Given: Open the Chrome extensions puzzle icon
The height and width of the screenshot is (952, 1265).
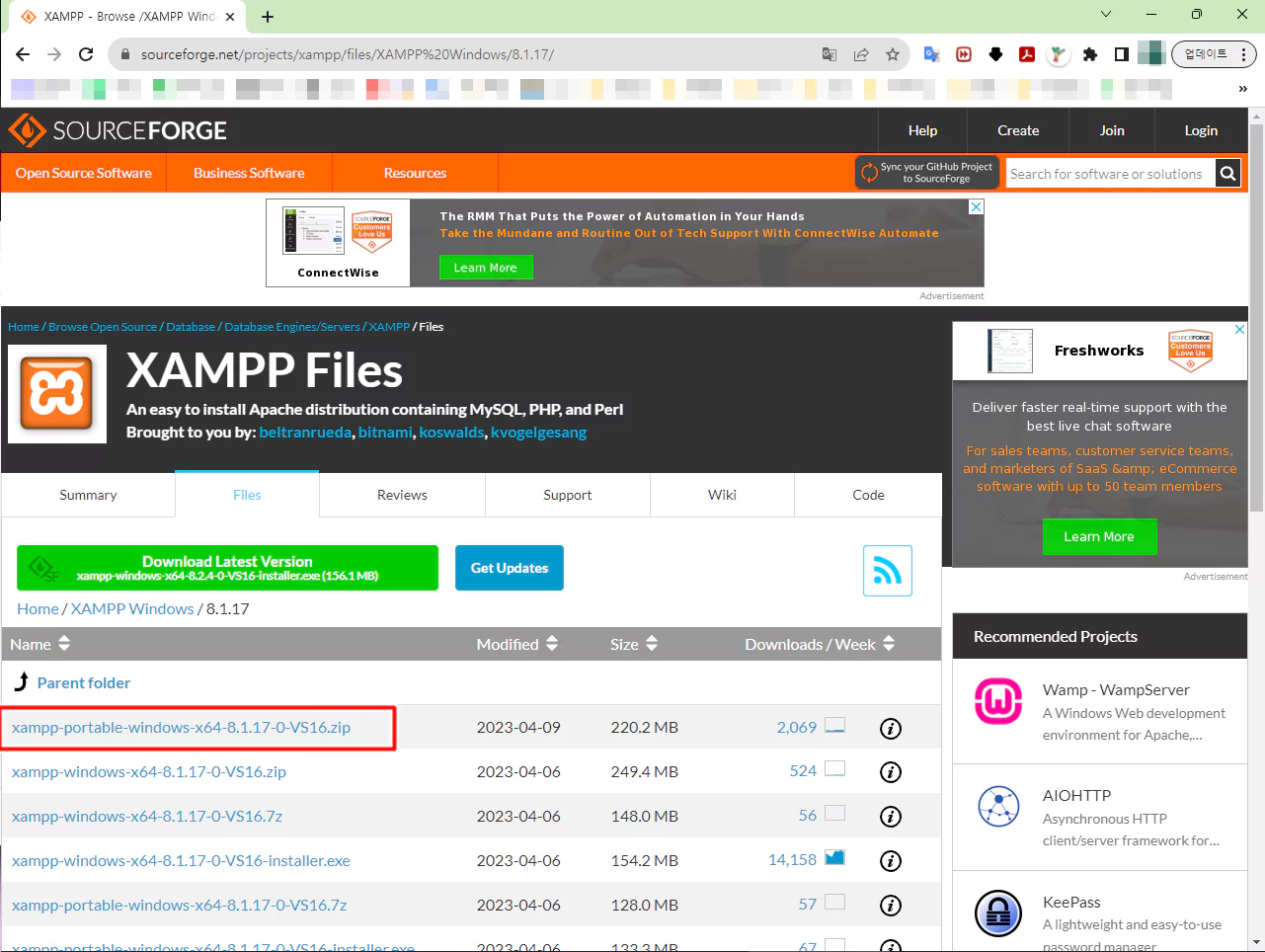Looking at the screenshot, I should [x=1090, y=54].
